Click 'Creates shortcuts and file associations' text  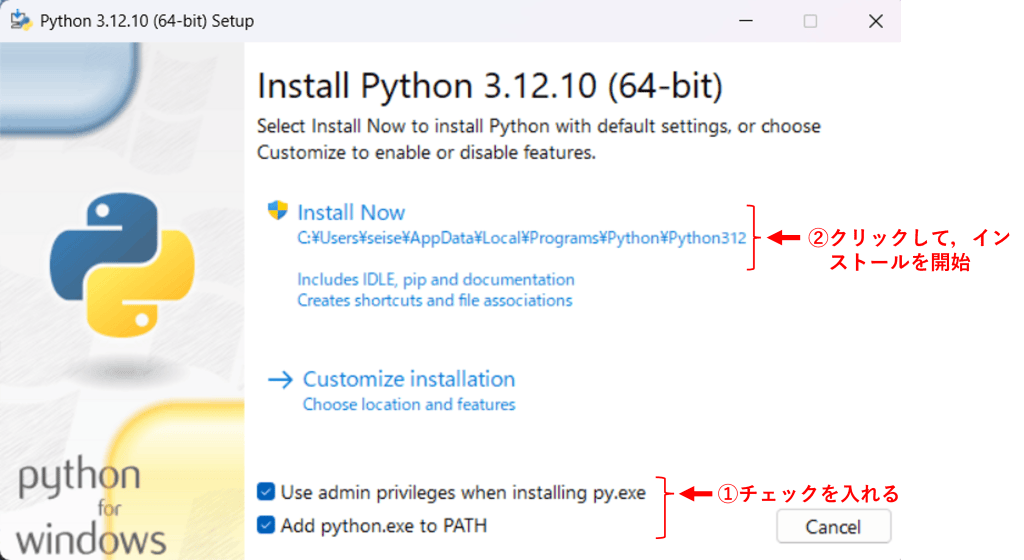(435, 300)
